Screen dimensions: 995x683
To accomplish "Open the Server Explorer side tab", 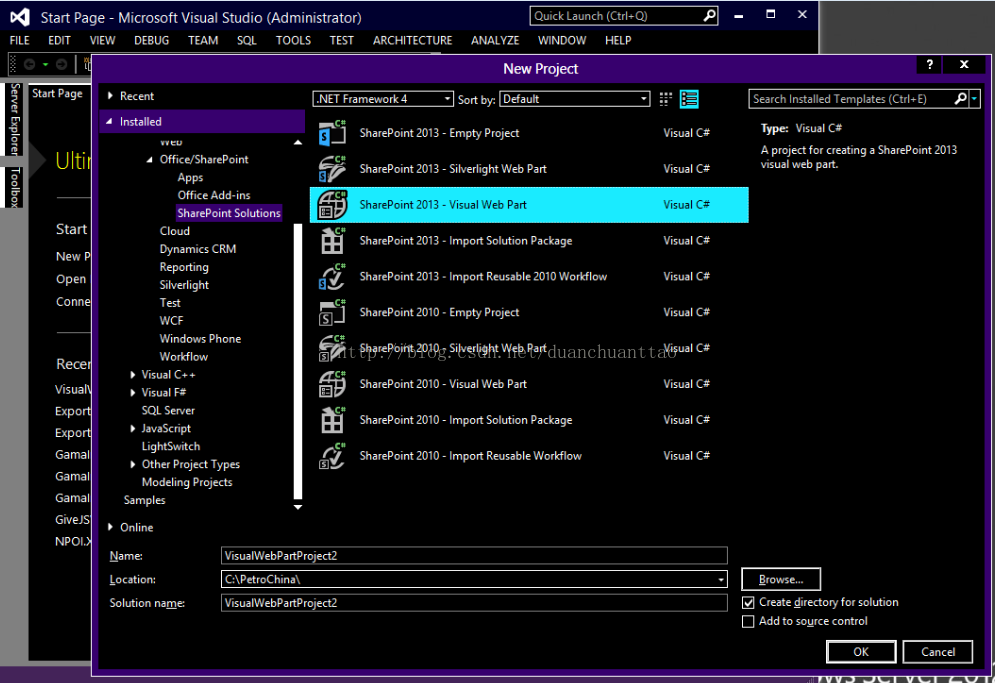I will click(15, 119).
